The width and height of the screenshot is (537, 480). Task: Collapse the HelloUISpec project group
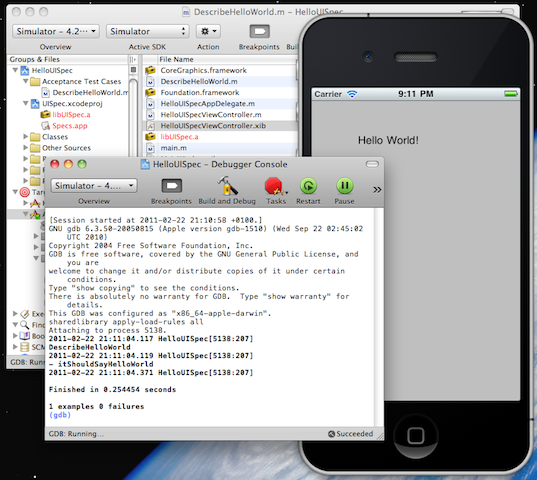pos(15,70)
